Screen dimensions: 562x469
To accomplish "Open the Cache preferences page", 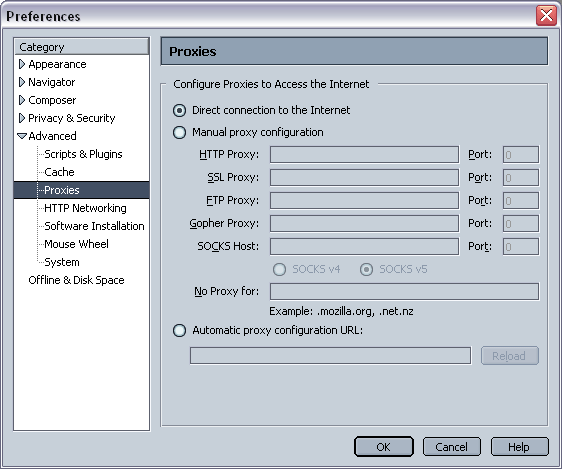I will tap(59, 172).
